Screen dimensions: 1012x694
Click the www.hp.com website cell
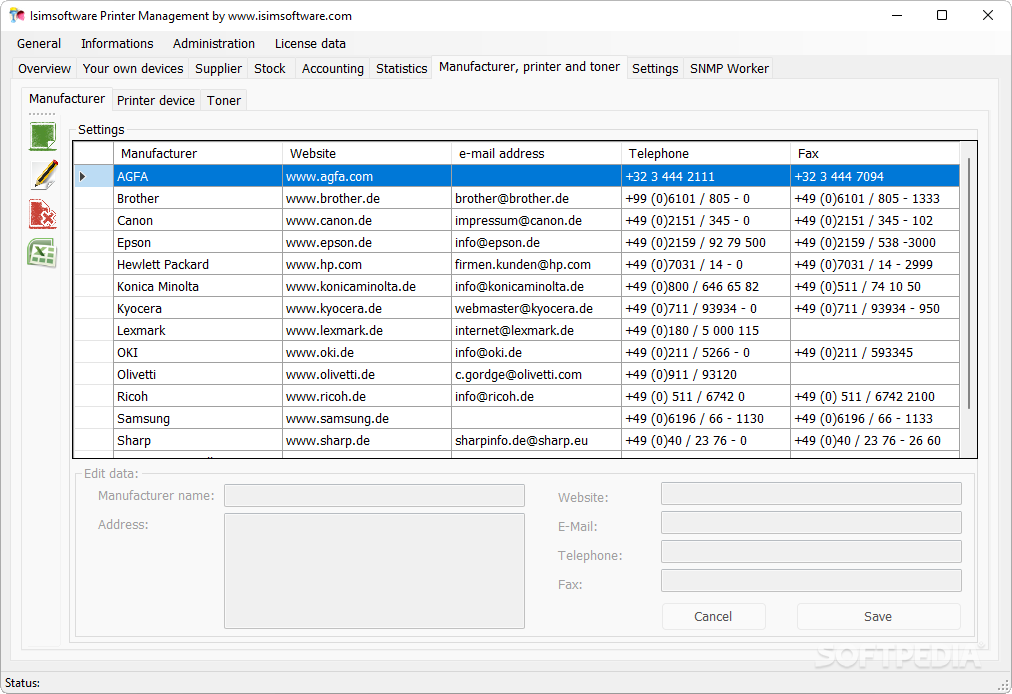367,264
